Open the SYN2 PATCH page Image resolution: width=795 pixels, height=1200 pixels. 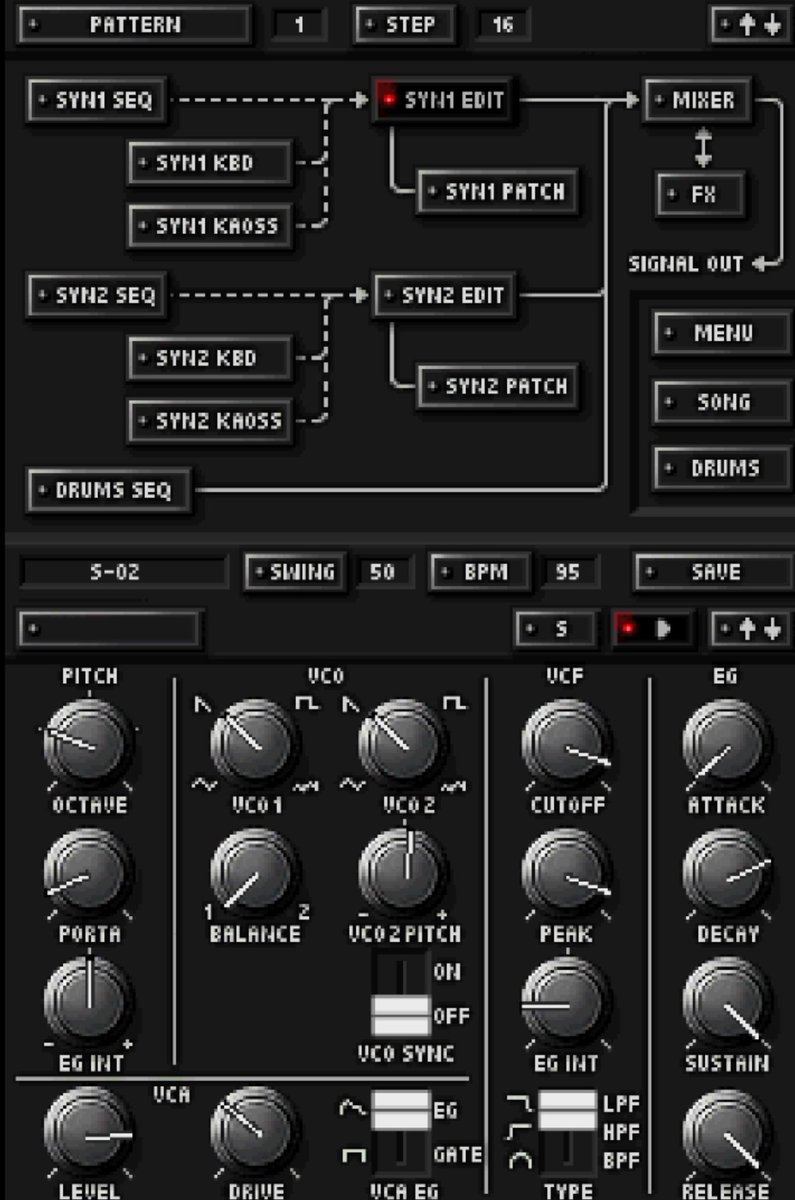tap(497, 386)
